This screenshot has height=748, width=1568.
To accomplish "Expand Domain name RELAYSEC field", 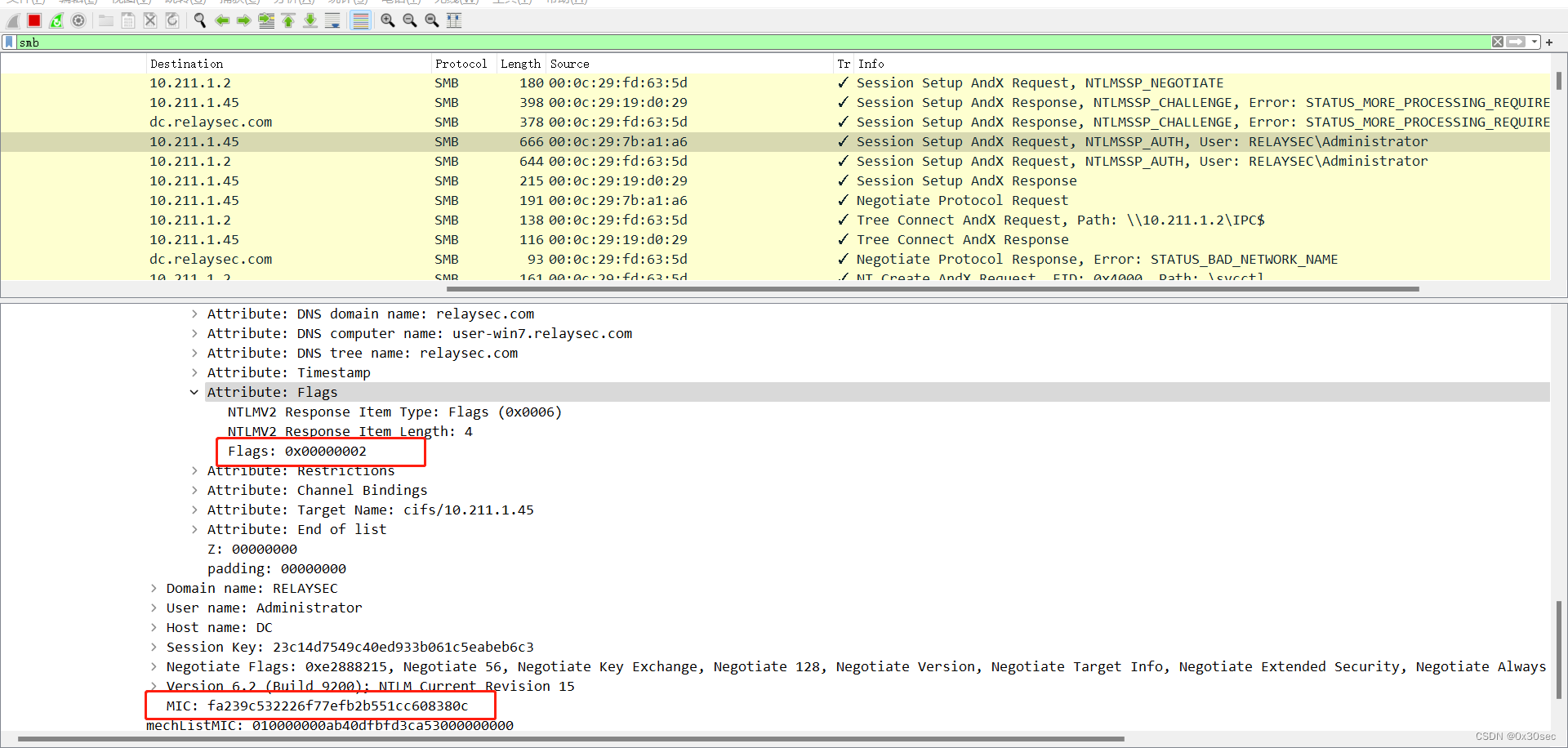I will click(x=154, y=588).
